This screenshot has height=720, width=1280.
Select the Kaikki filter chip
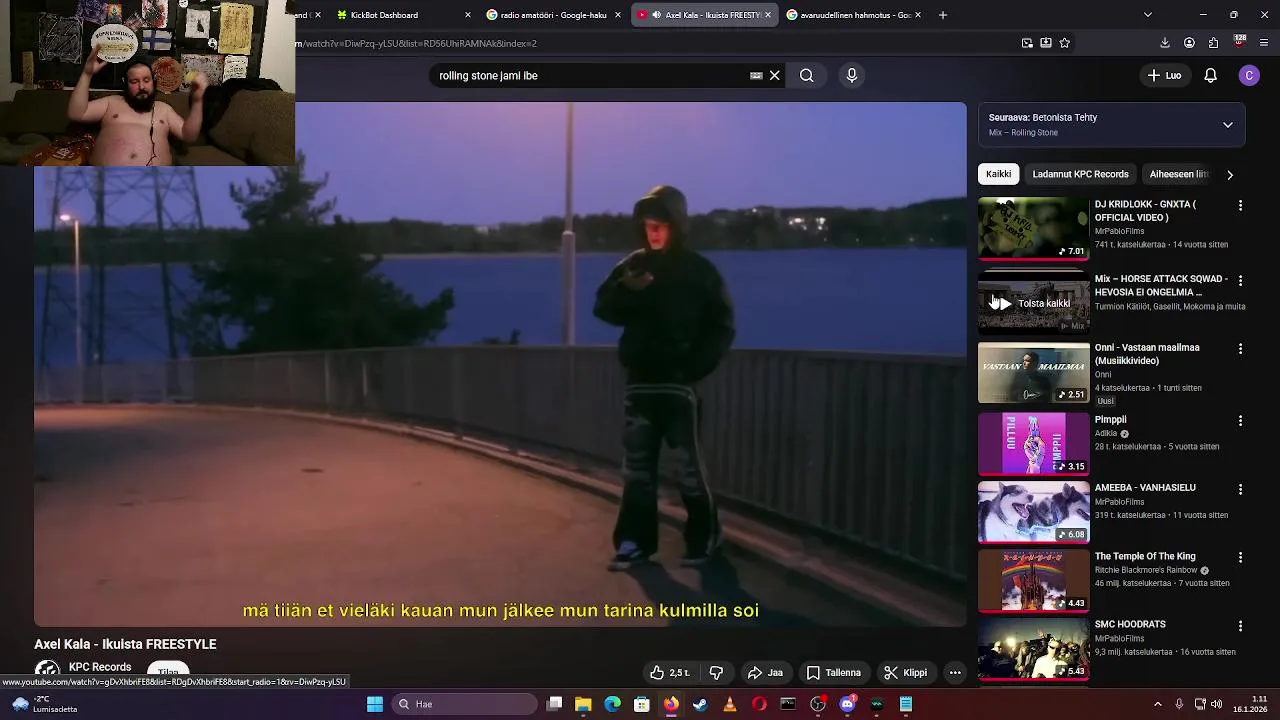click(998, 174)
